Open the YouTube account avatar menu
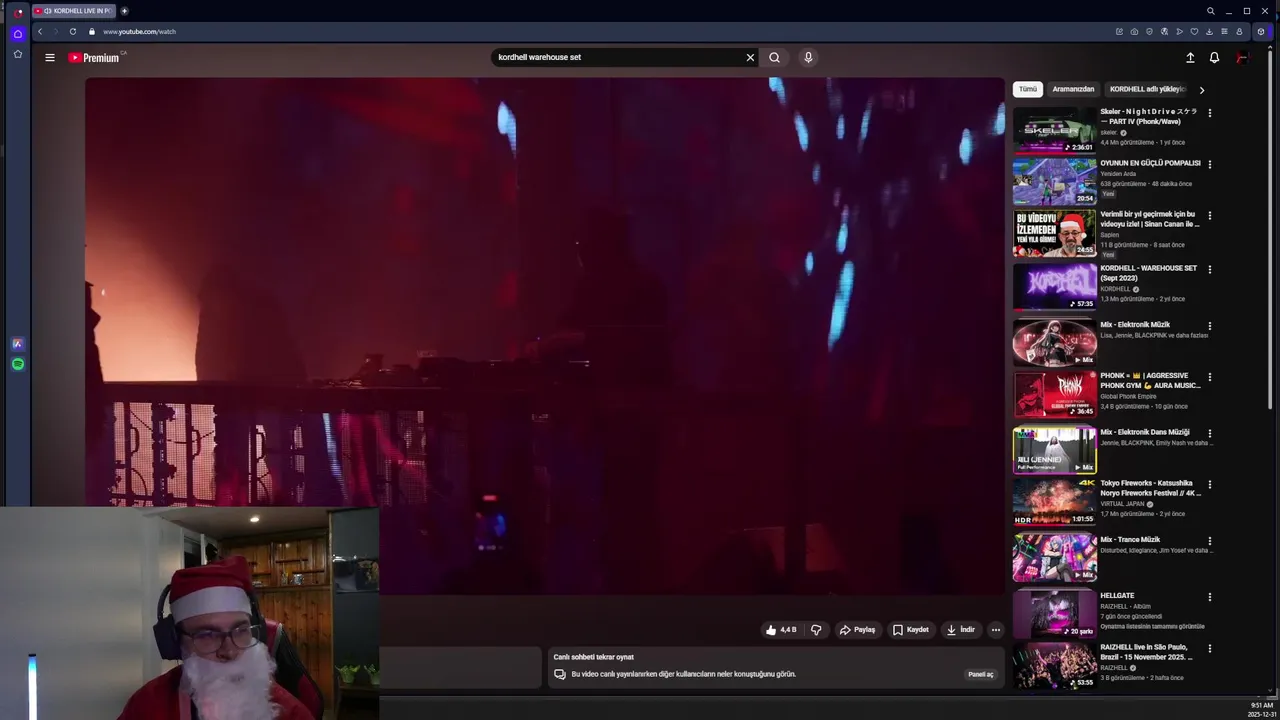1280x720 pixels. 1242,58
